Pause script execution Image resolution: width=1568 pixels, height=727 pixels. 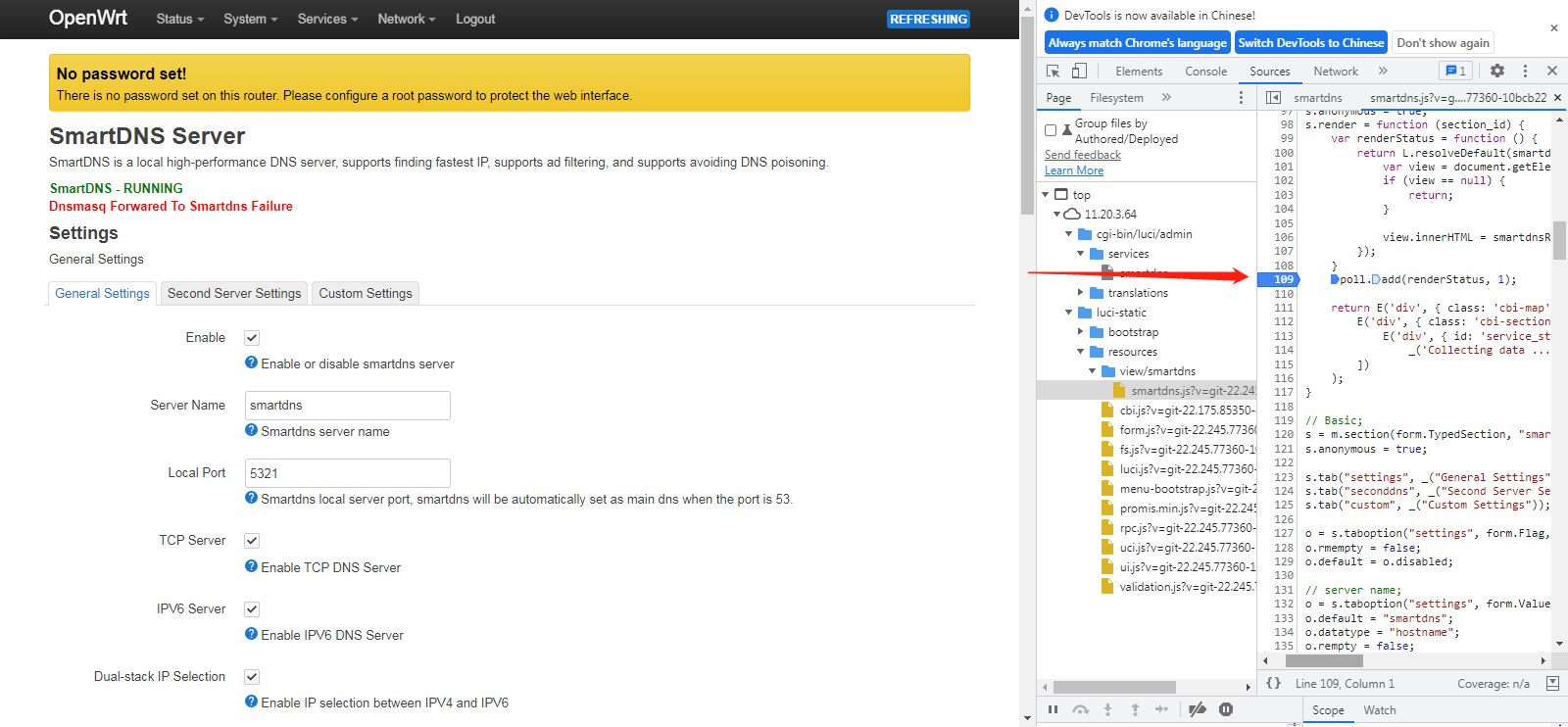tap(1053, 709)
